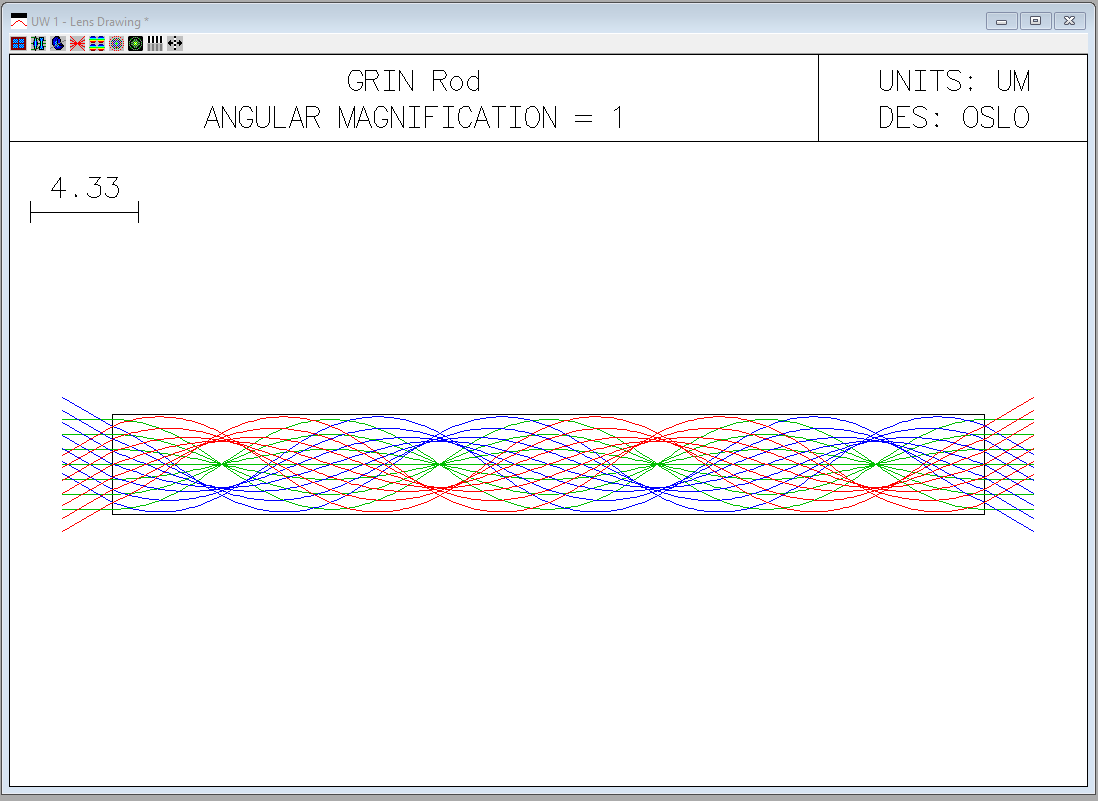Image resolution: width=1098 pixels, height=801 pixels.
Task: Open the 2D lens drawing icon
Action: click(39, 43)
